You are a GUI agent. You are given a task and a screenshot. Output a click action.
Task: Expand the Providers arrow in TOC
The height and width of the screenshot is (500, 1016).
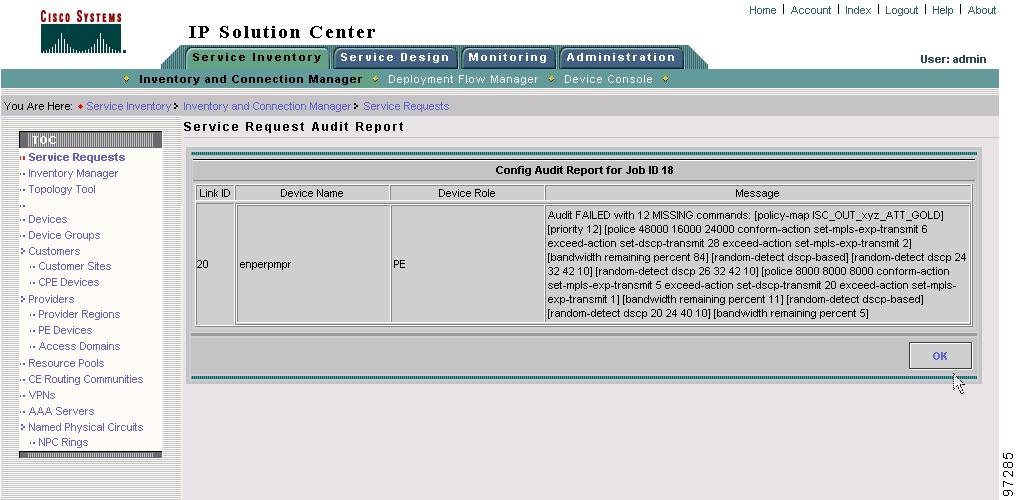pos(23,299)
